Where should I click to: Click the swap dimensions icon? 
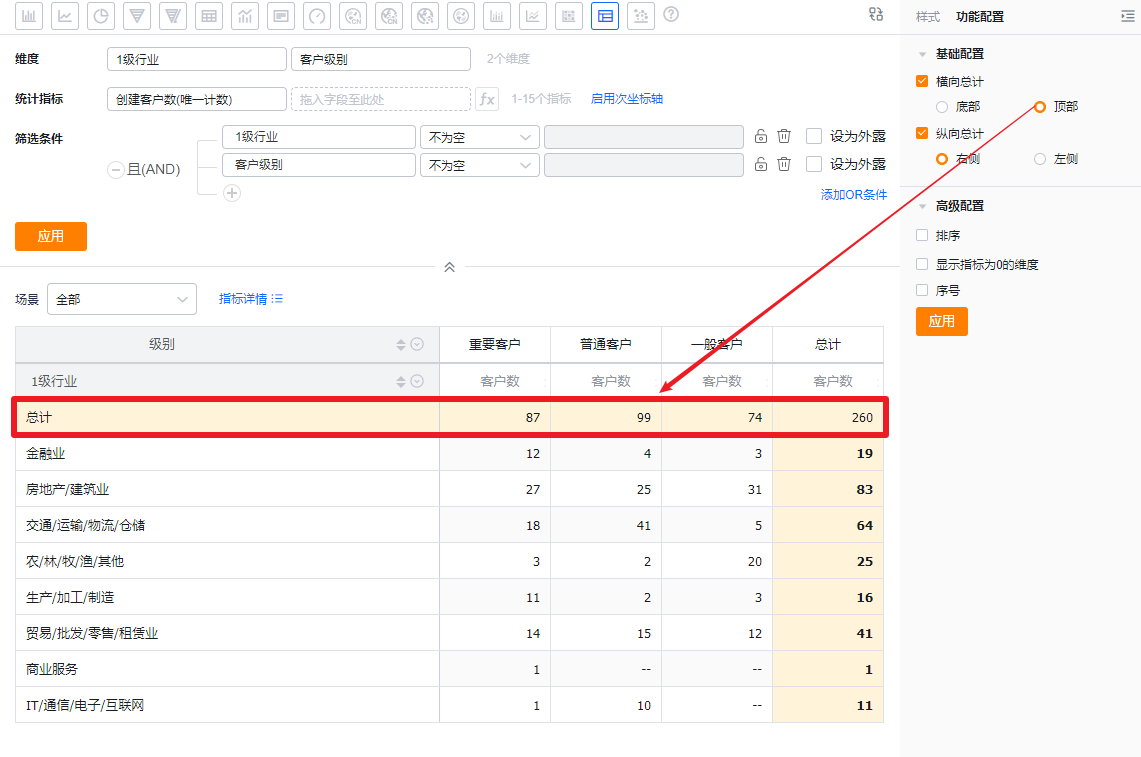876,14
